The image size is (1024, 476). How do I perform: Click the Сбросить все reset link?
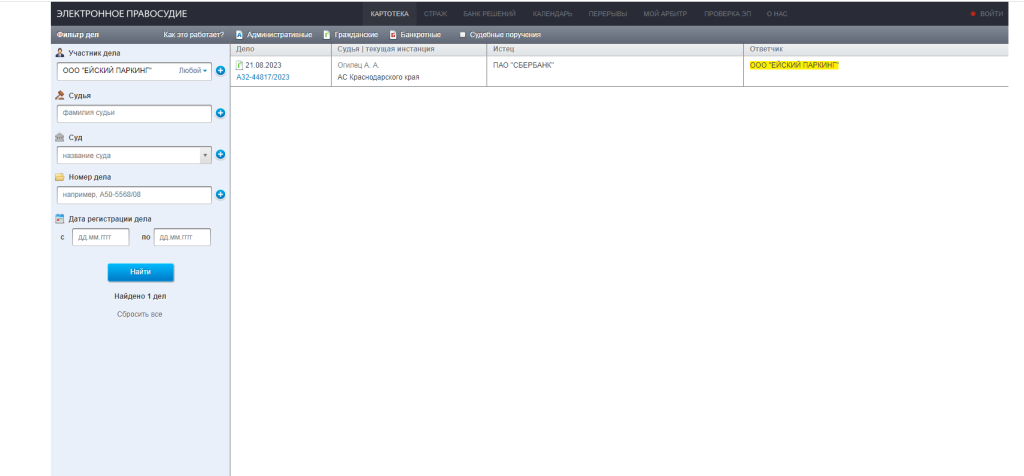pyautogui.click(x=140, y=314)
